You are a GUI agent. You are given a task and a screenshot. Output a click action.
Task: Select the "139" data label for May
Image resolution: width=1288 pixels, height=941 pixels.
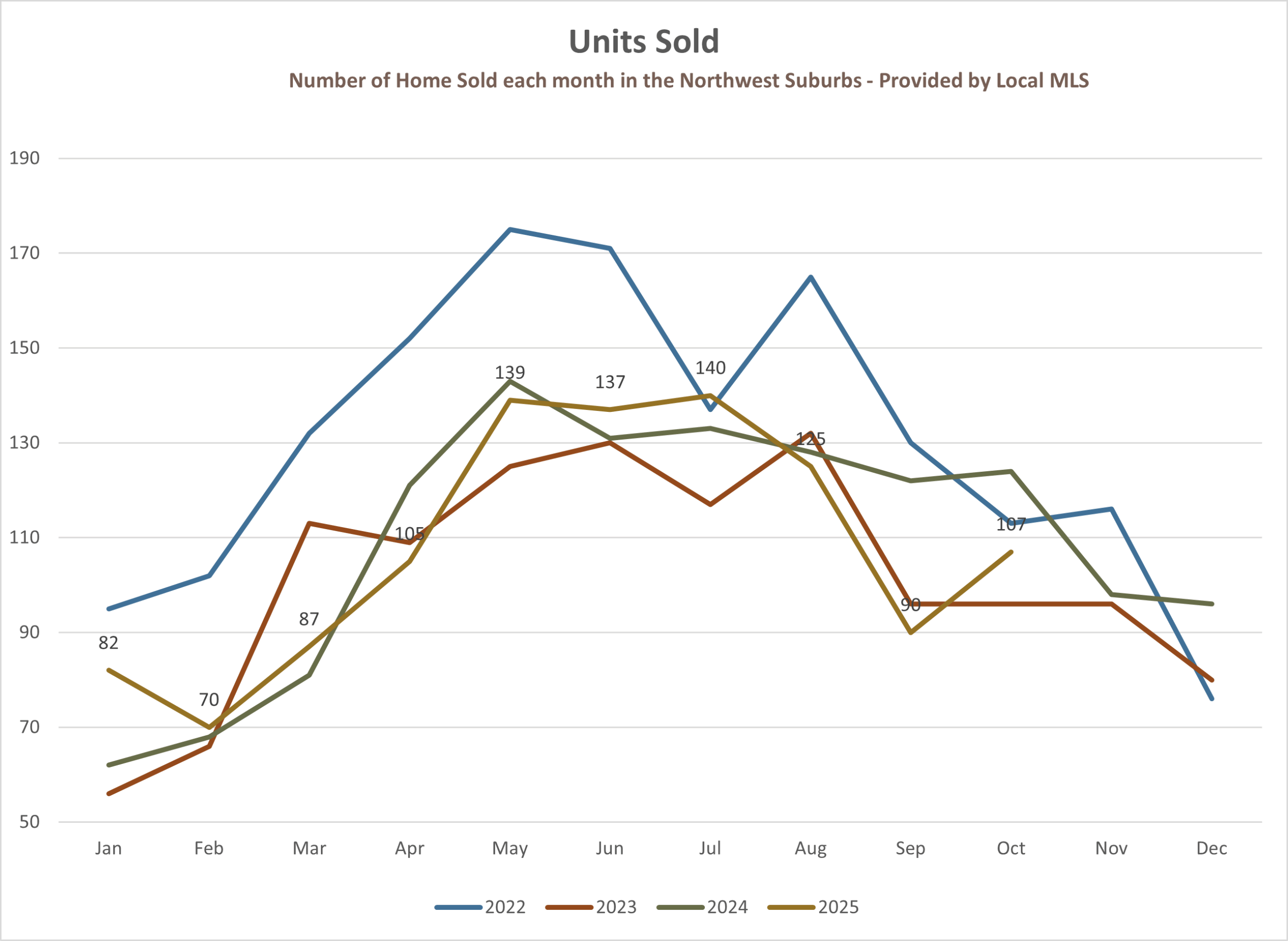pos(510,373)
